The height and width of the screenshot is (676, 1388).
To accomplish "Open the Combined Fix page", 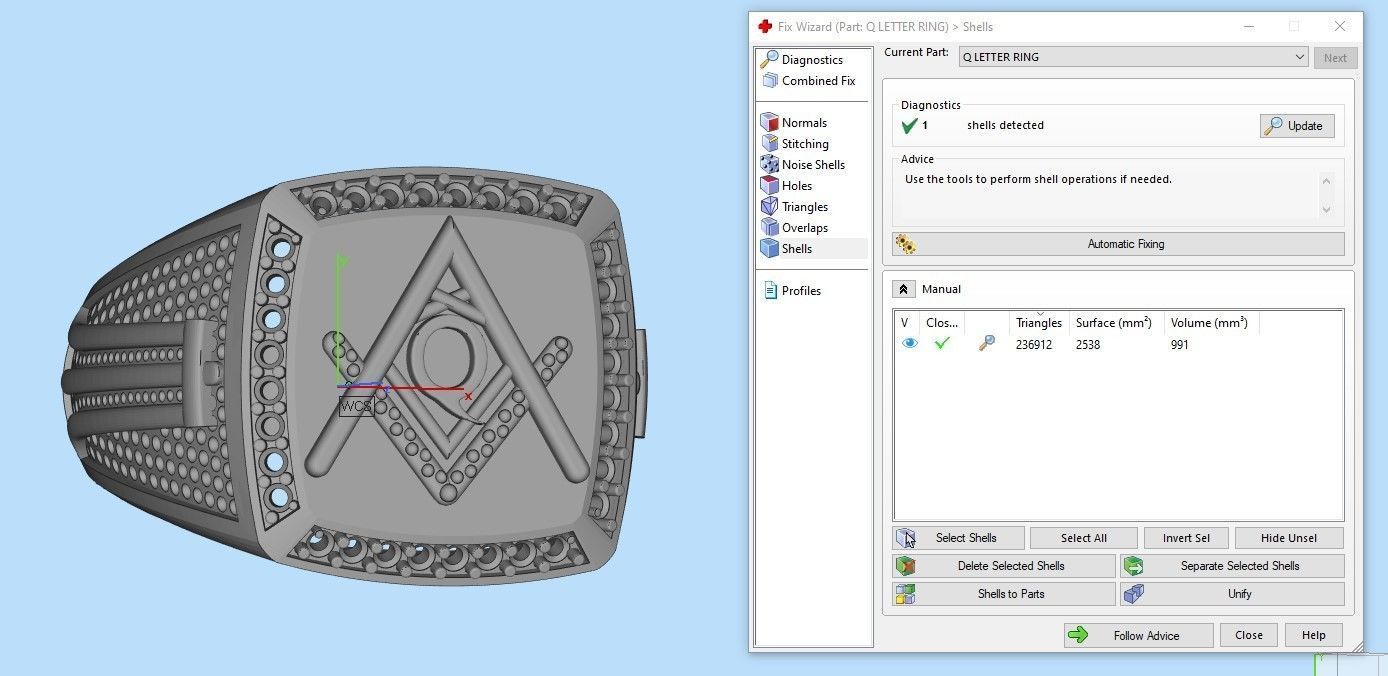I will pos(818,81).
